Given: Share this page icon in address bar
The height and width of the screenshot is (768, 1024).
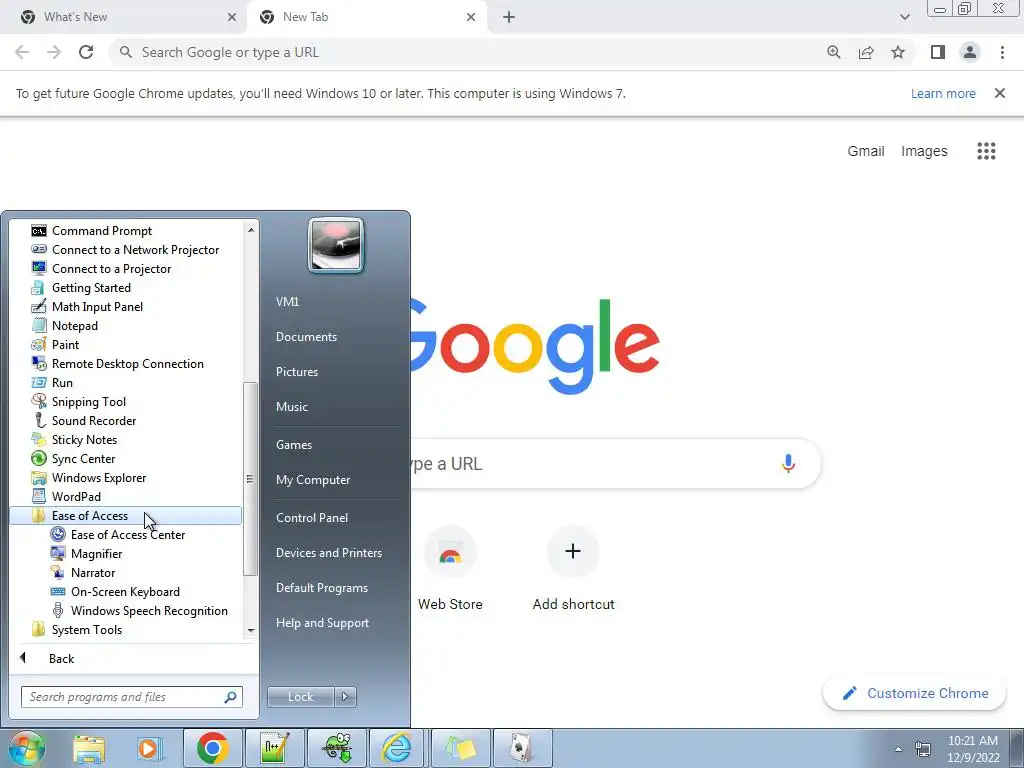Looking at the screenshot, I should tap(866, 52).
